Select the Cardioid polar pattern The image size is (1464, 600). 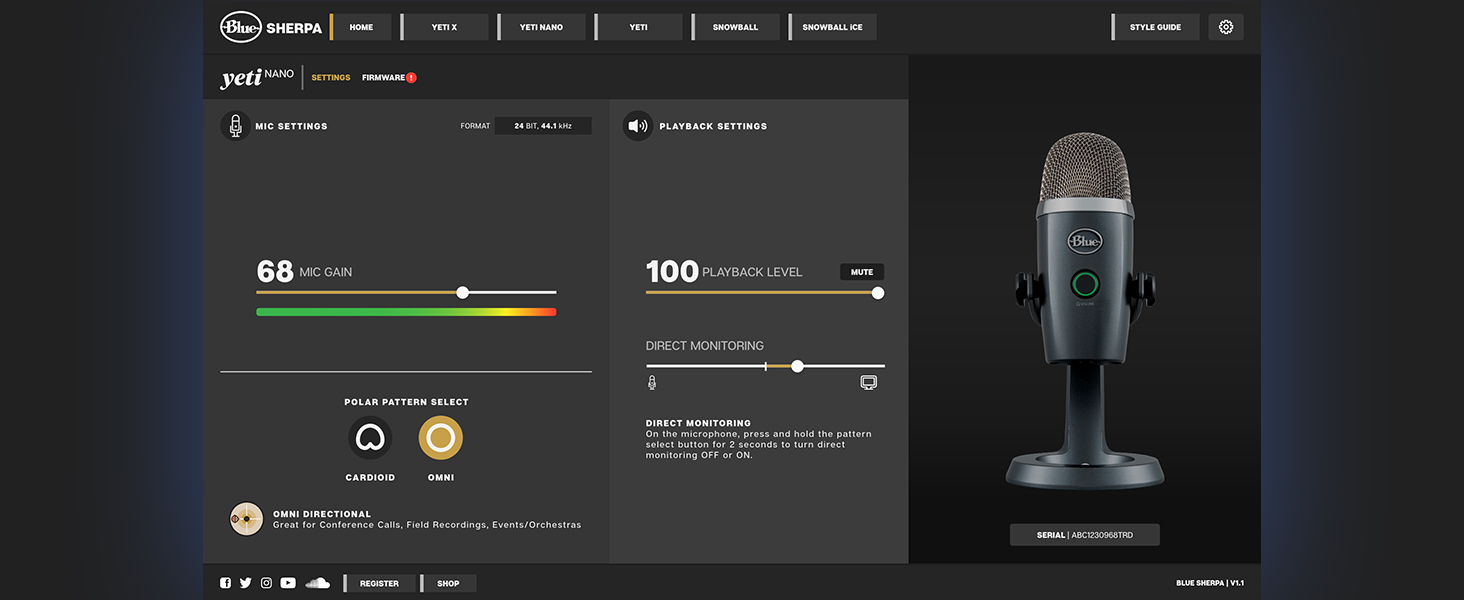coord(370,438)
